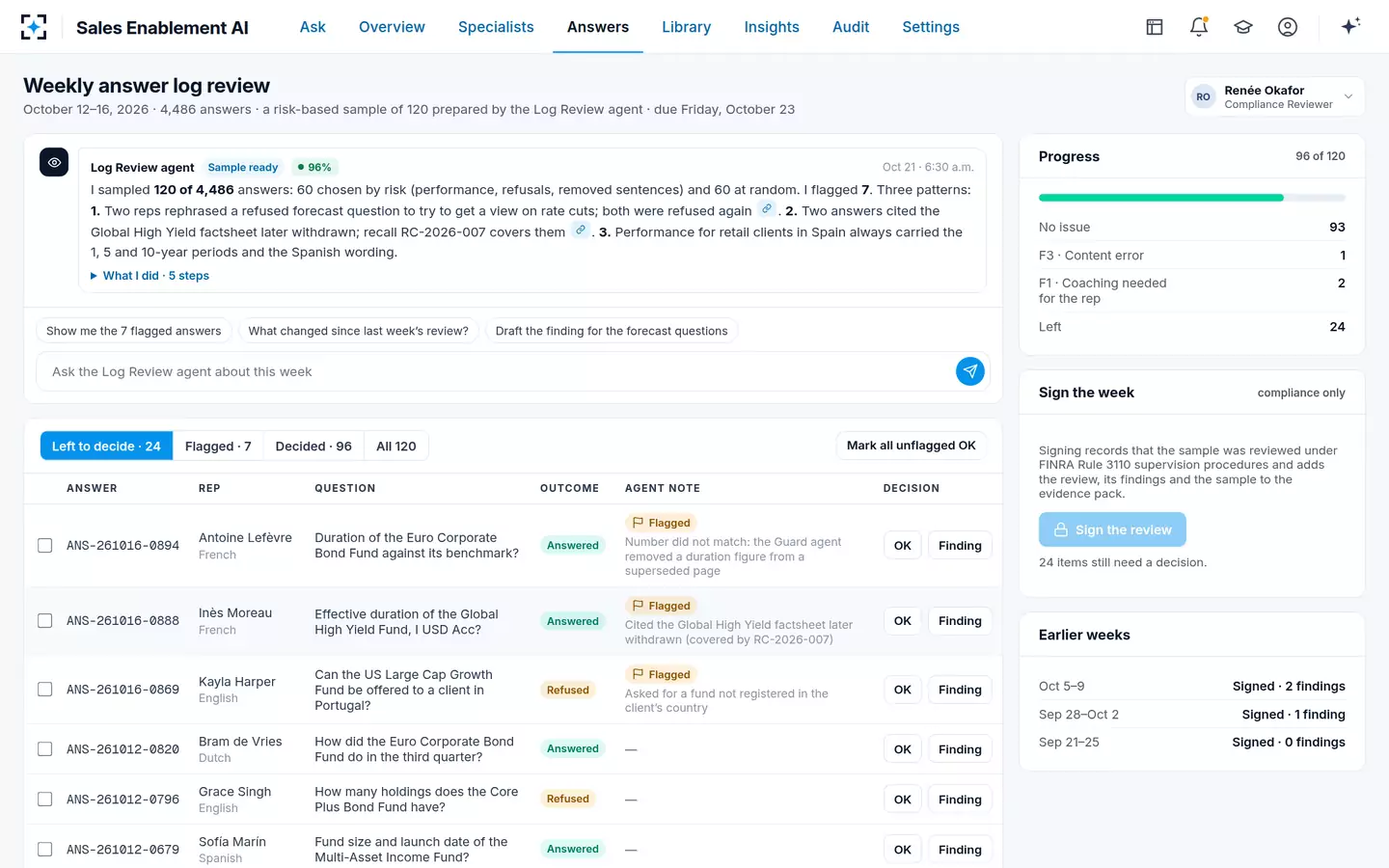Click the 'Refused' outcome for Grace Singh
This screenshot has width=1389, height=868.
click(x=568, y=799)
